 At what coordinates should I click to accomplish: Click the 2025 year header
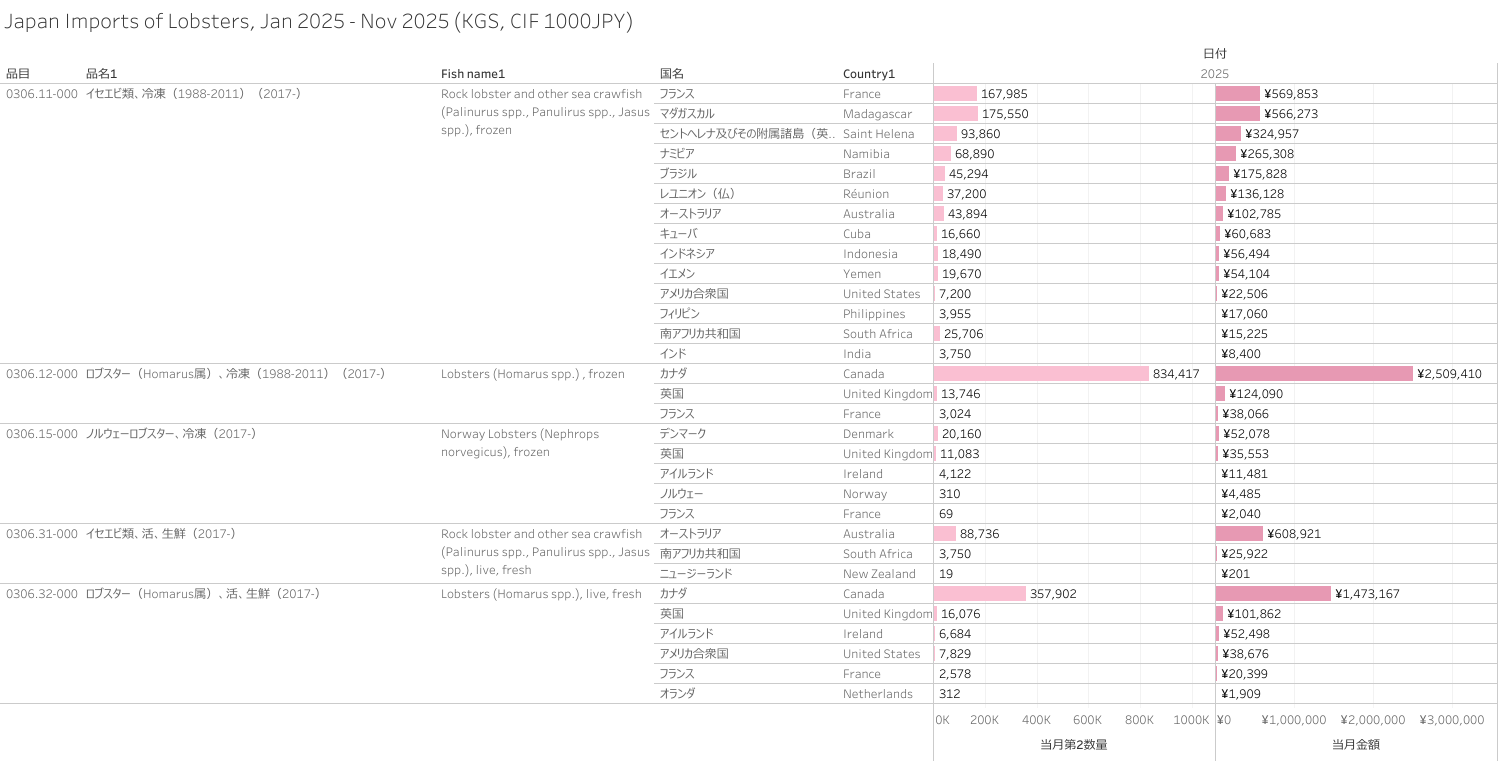tap(1214, 73)
